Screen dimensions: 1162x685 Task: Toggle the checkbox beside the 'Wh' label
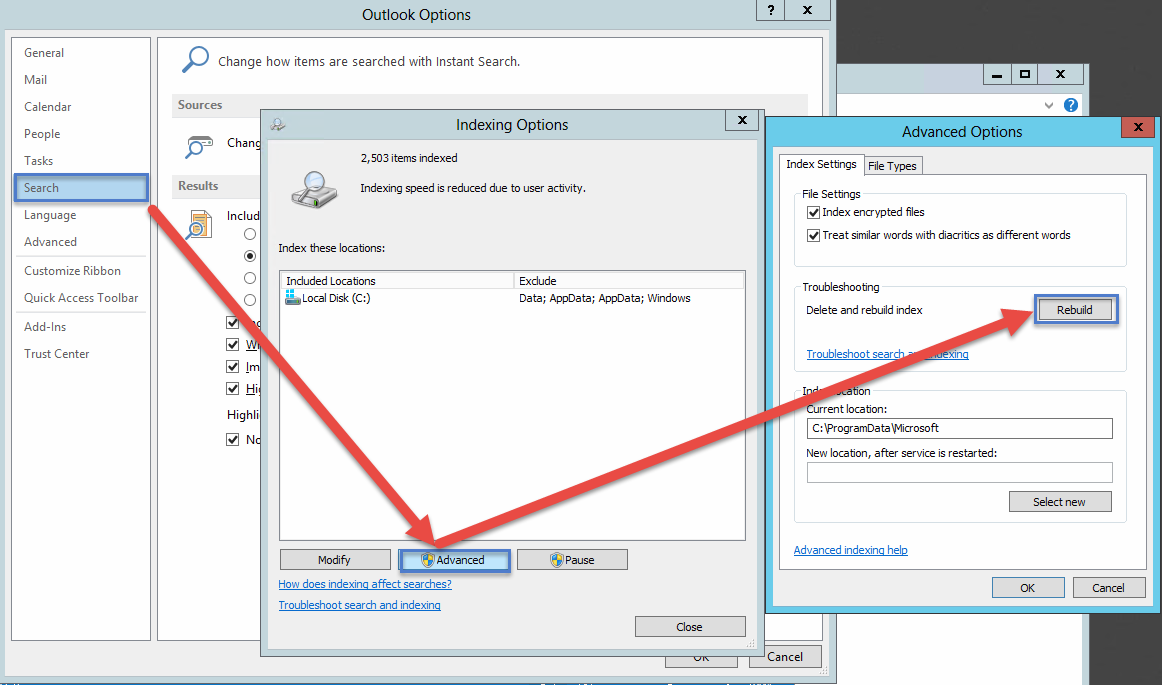coord(233,345)
